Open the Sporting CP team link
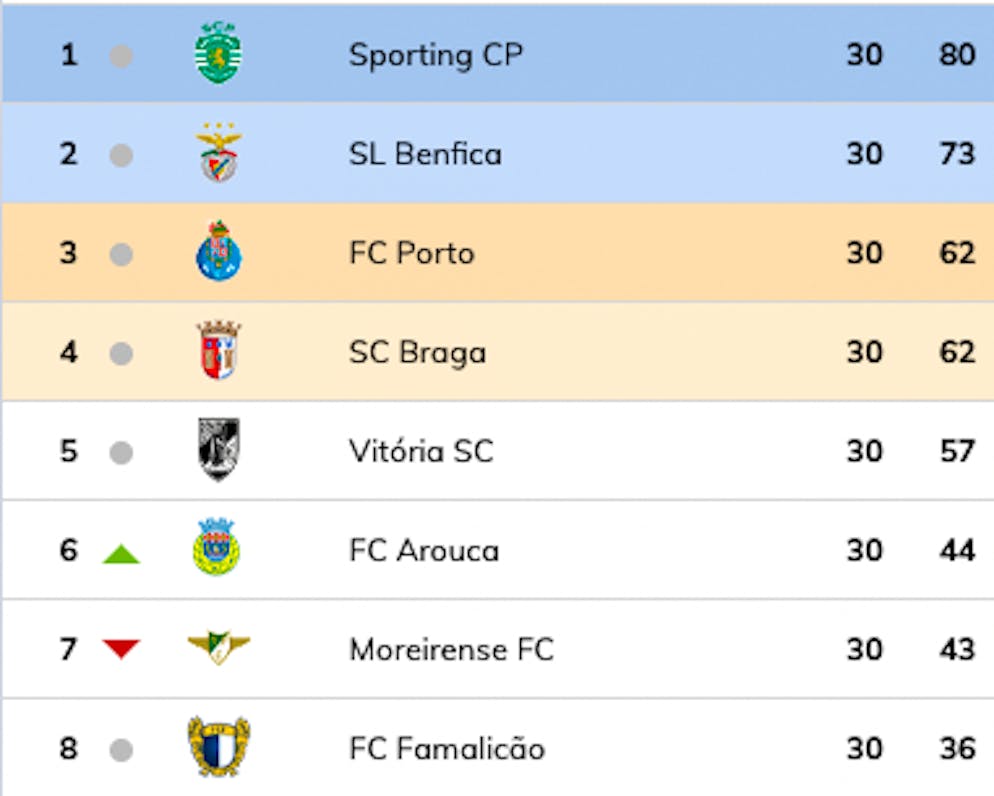 [x=435, y=55]
